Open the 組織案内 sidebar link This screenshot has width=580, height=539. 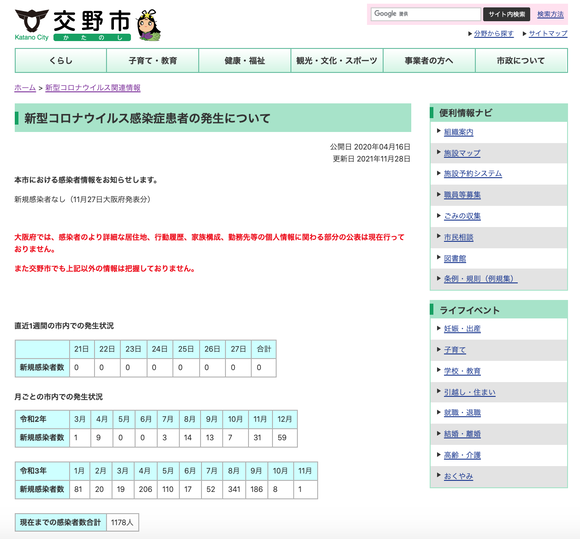pos(458,132)
